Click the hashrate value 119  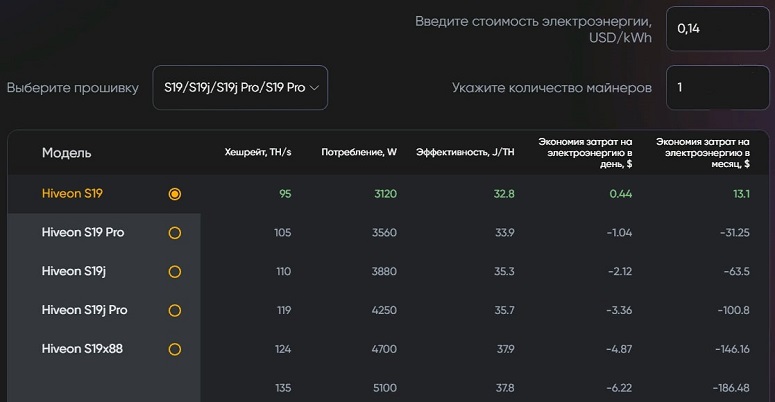pyautogui.click(x=284, y=310)
